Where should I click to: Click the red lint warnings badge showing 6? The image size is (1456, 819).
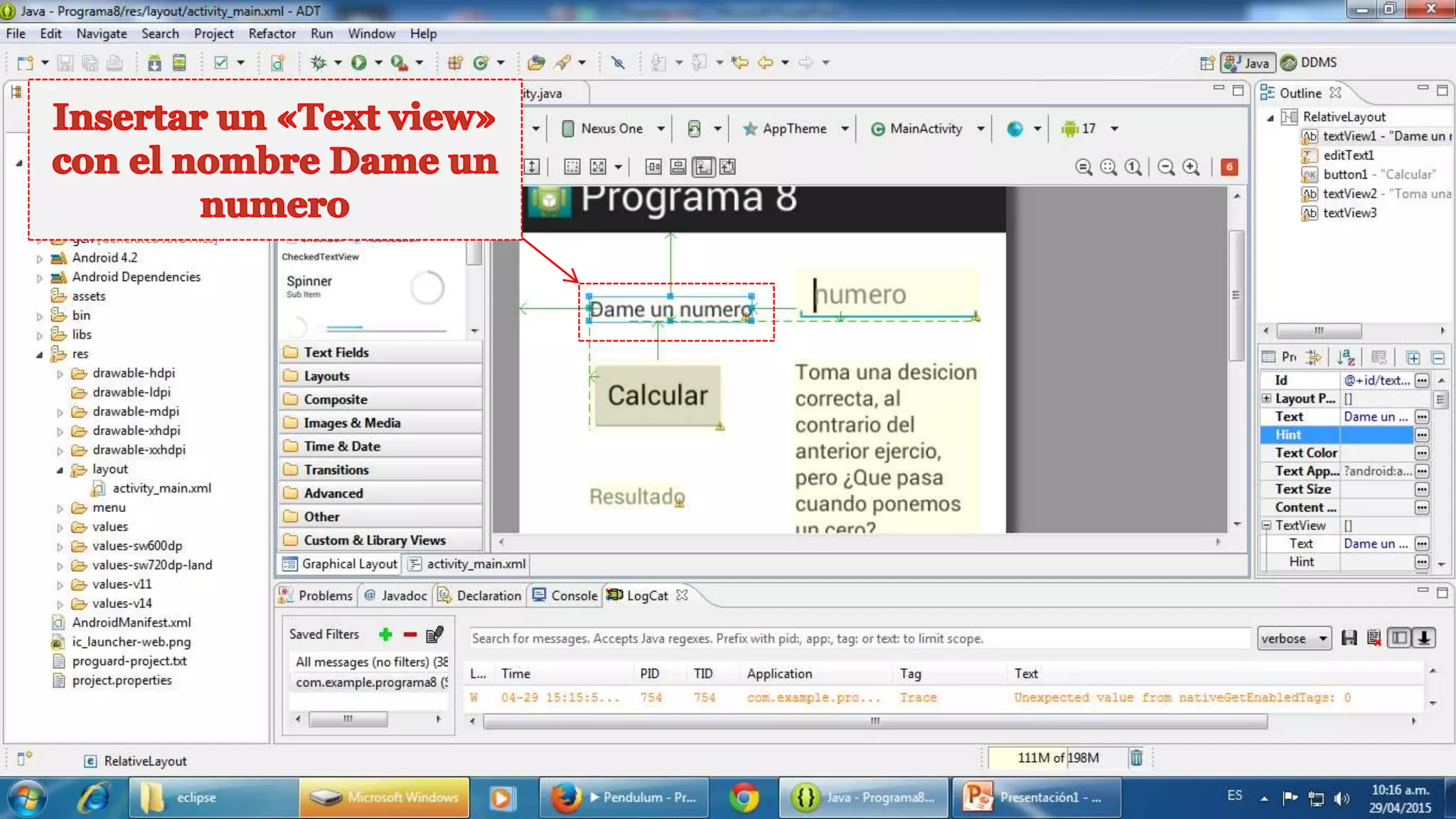(x=1229, y=167)
